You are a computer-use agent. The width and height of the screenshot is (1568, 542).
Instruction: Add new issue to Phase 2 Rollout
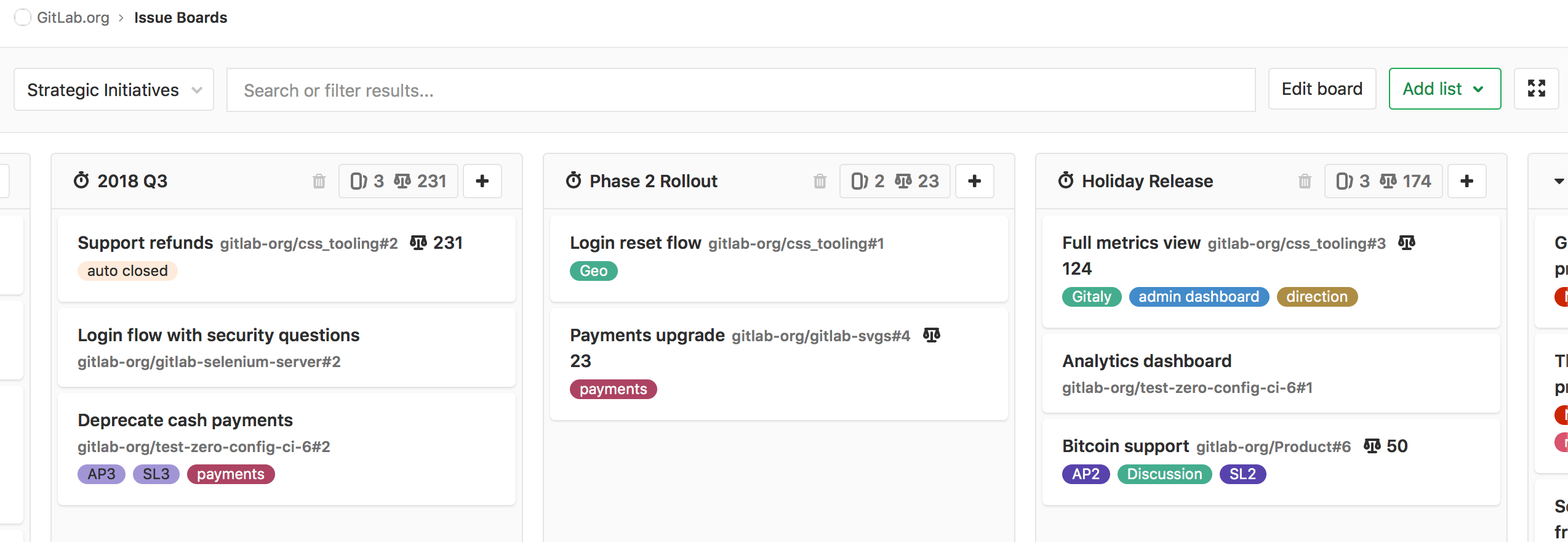click(974, 181)
